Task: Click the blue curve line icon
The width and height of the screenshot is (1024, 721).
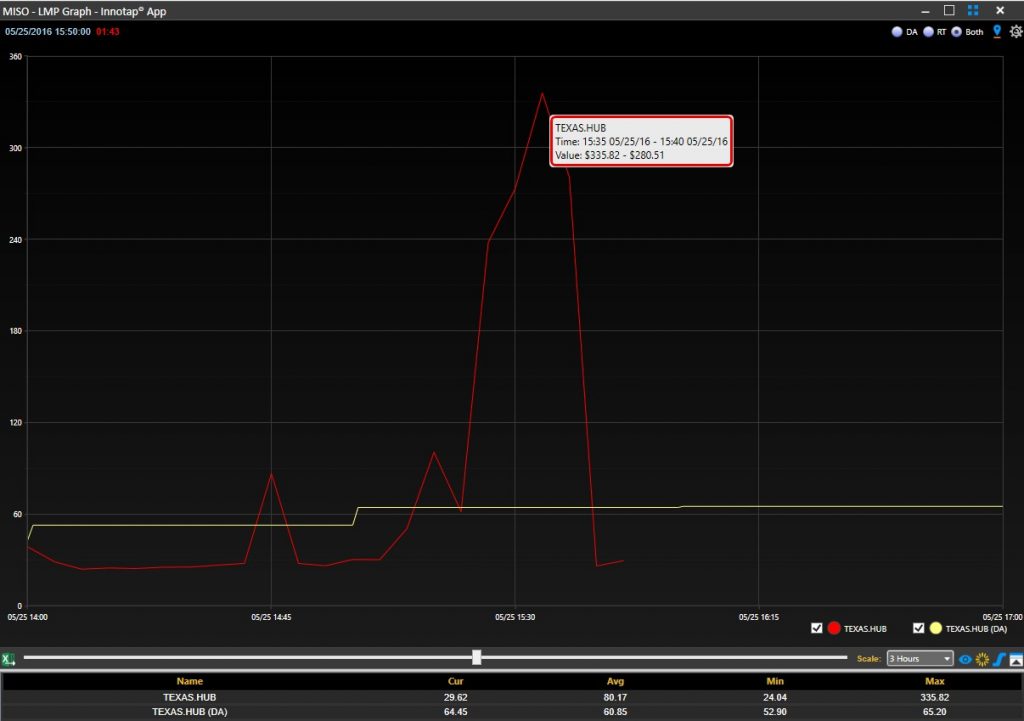Action: point(999,659)
